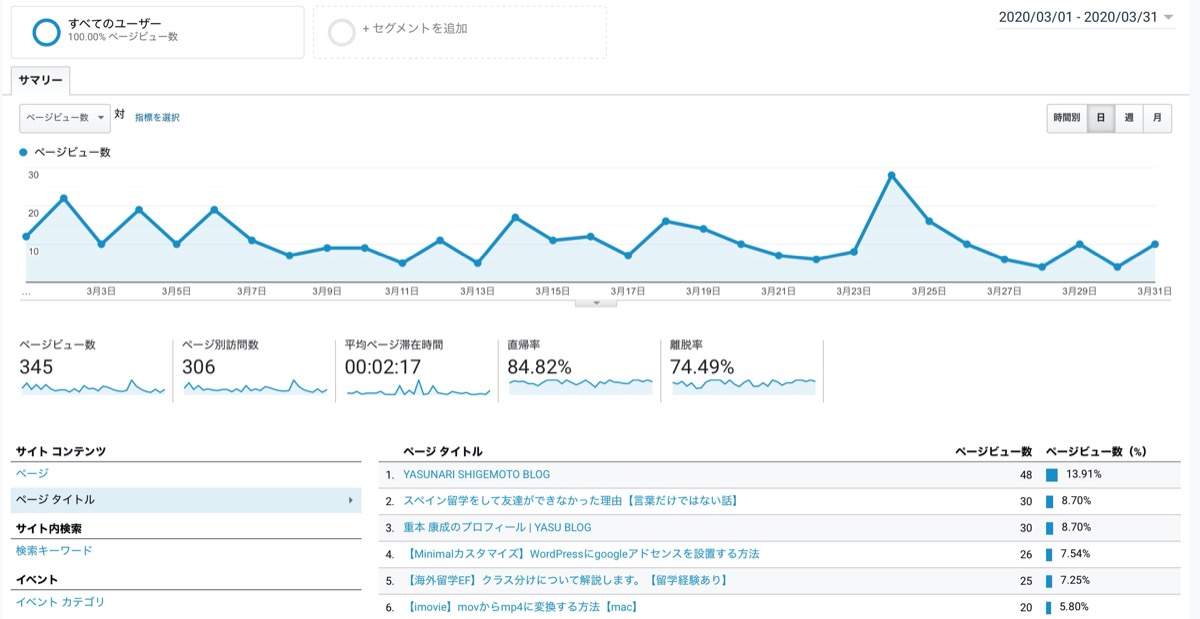Collapse the chart using the small arrow handle

point(597,302)
